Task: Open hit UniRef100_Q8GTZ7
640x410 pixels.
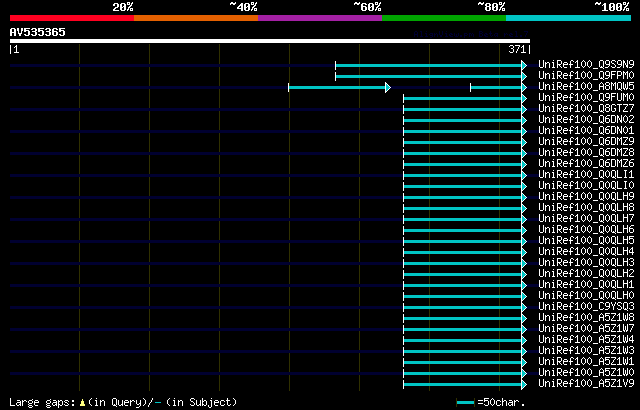Action: pyautogui.click(x=586, y=108)
